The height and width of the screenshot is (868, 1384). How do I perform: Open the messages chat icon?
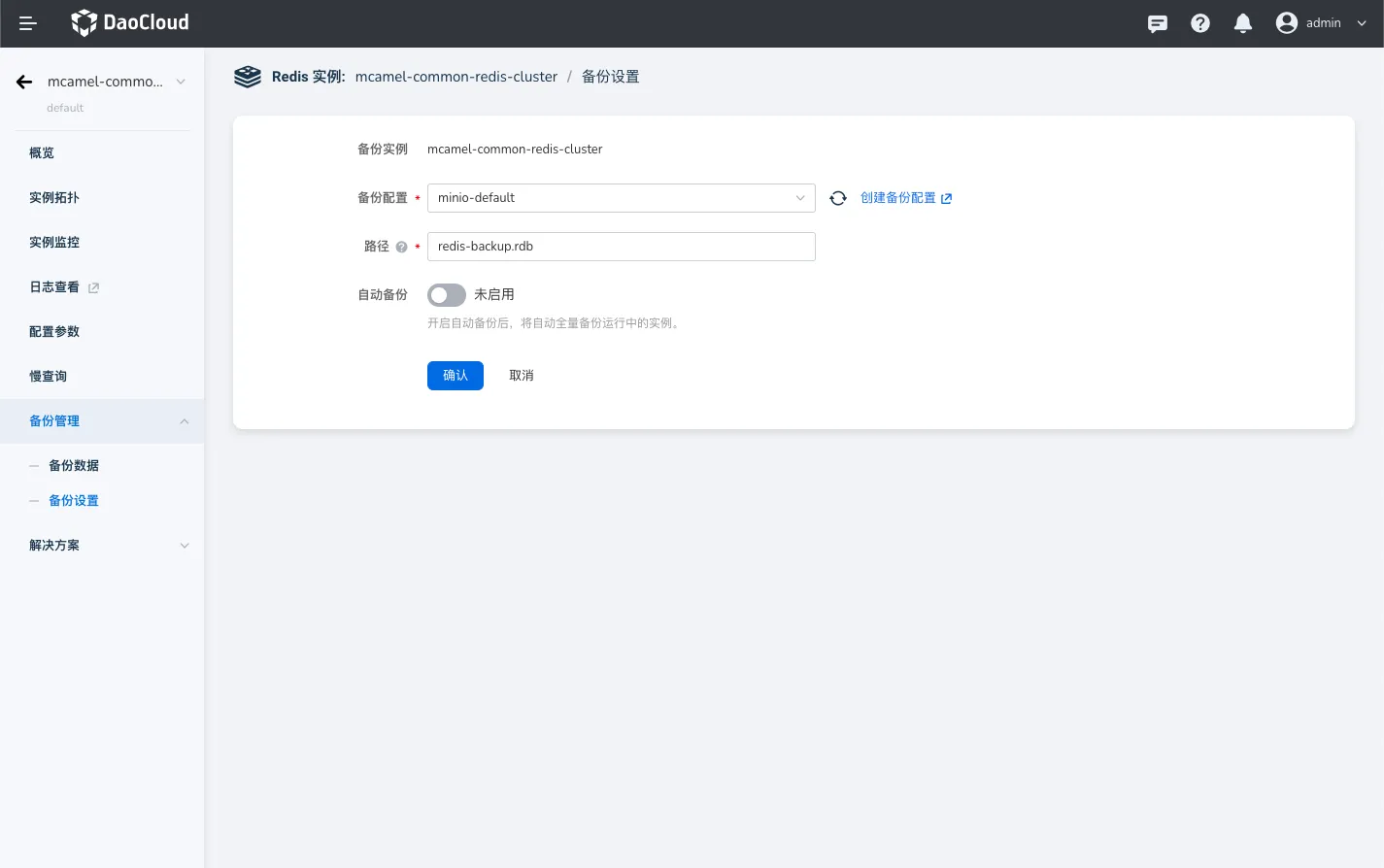(1157, 23)
